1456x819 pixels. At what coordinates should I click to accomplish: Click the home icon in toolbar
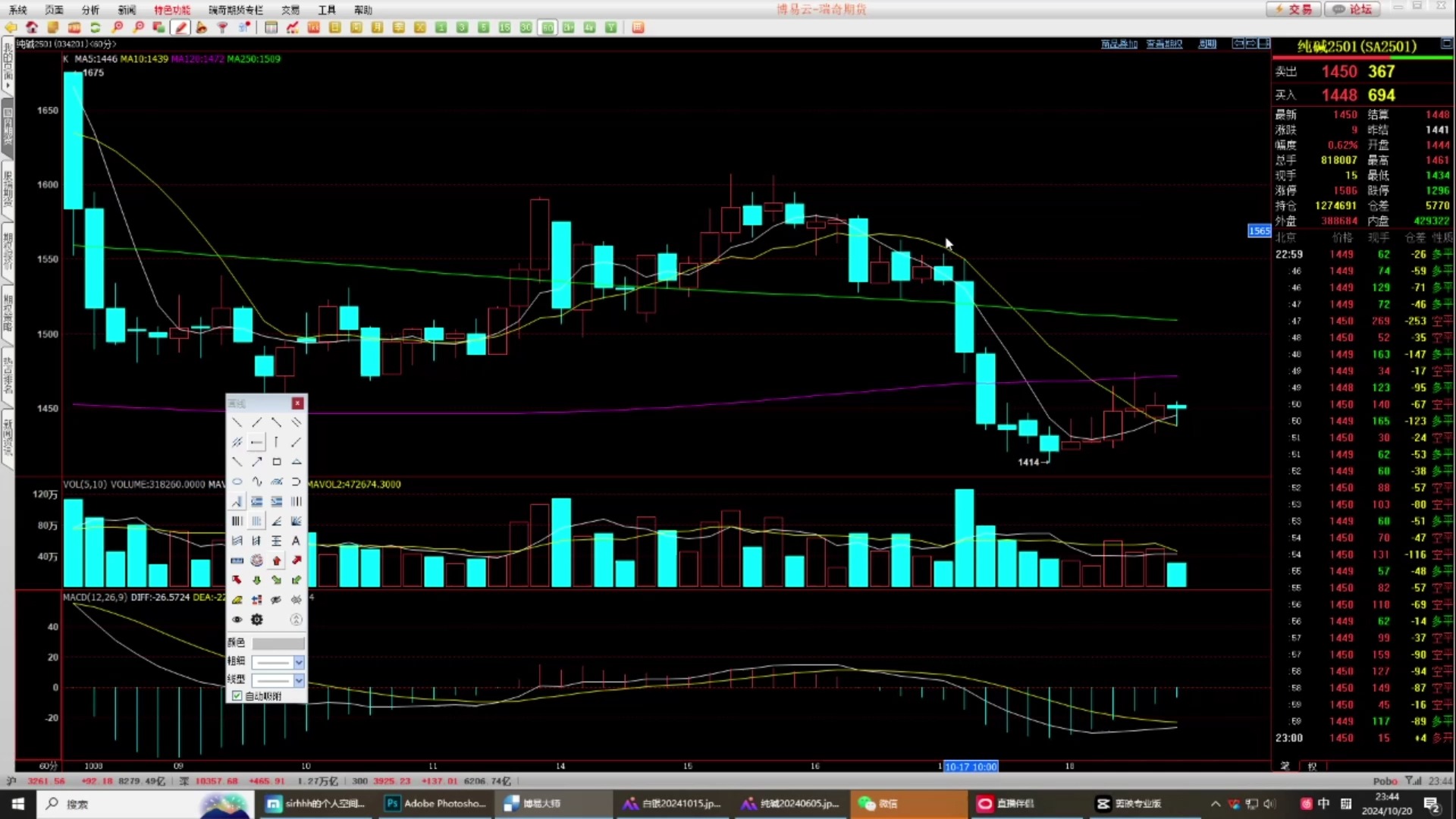[x=32, y=27]
